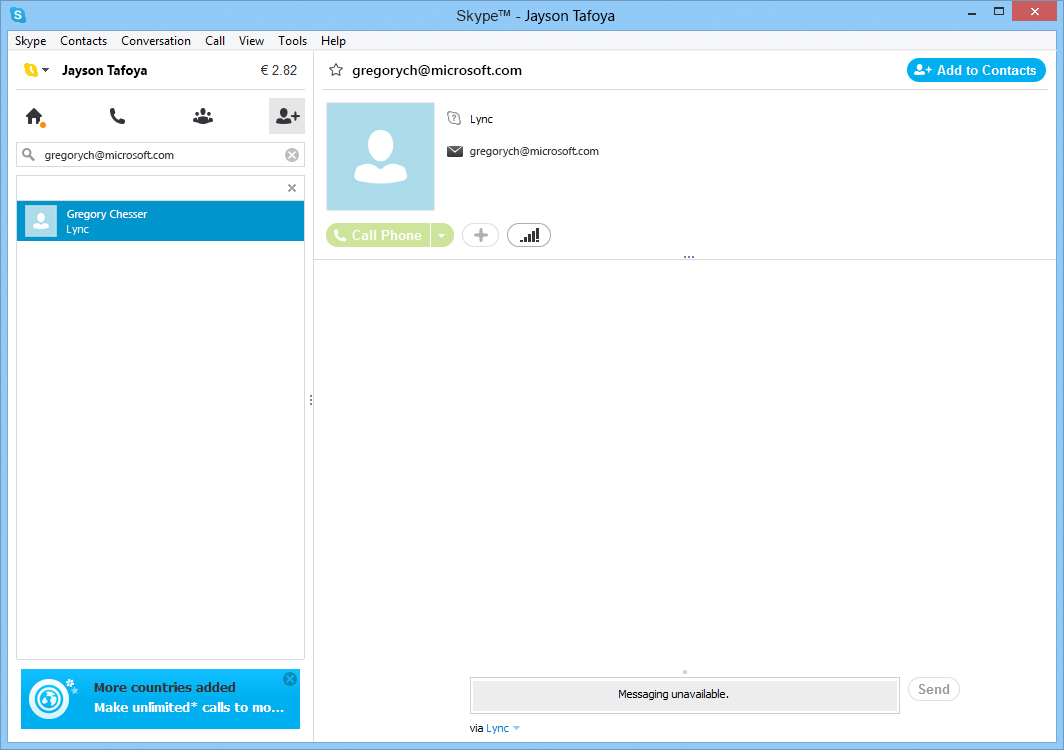Click the call quality signal bars button

(x=529, y=236)
